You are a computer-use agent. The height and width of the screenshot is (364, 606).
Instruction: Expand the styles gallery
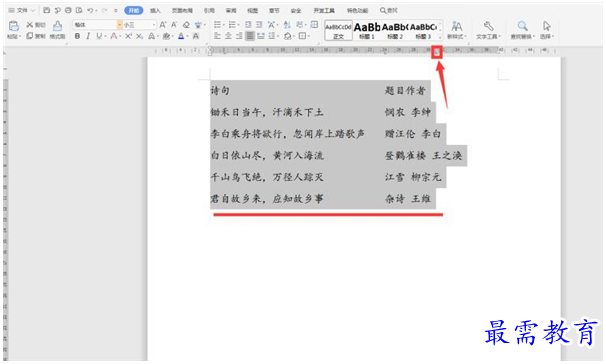440,37
